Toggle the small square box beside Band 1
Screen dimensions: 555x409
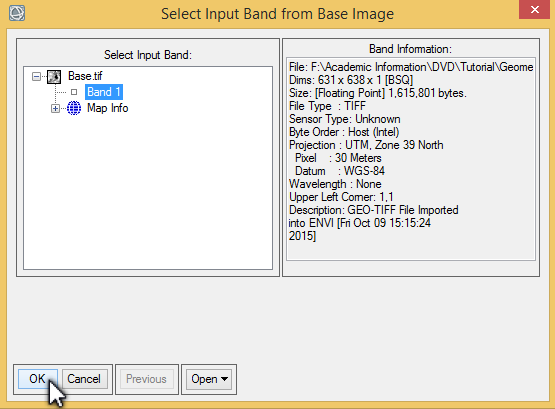(74, 92)
